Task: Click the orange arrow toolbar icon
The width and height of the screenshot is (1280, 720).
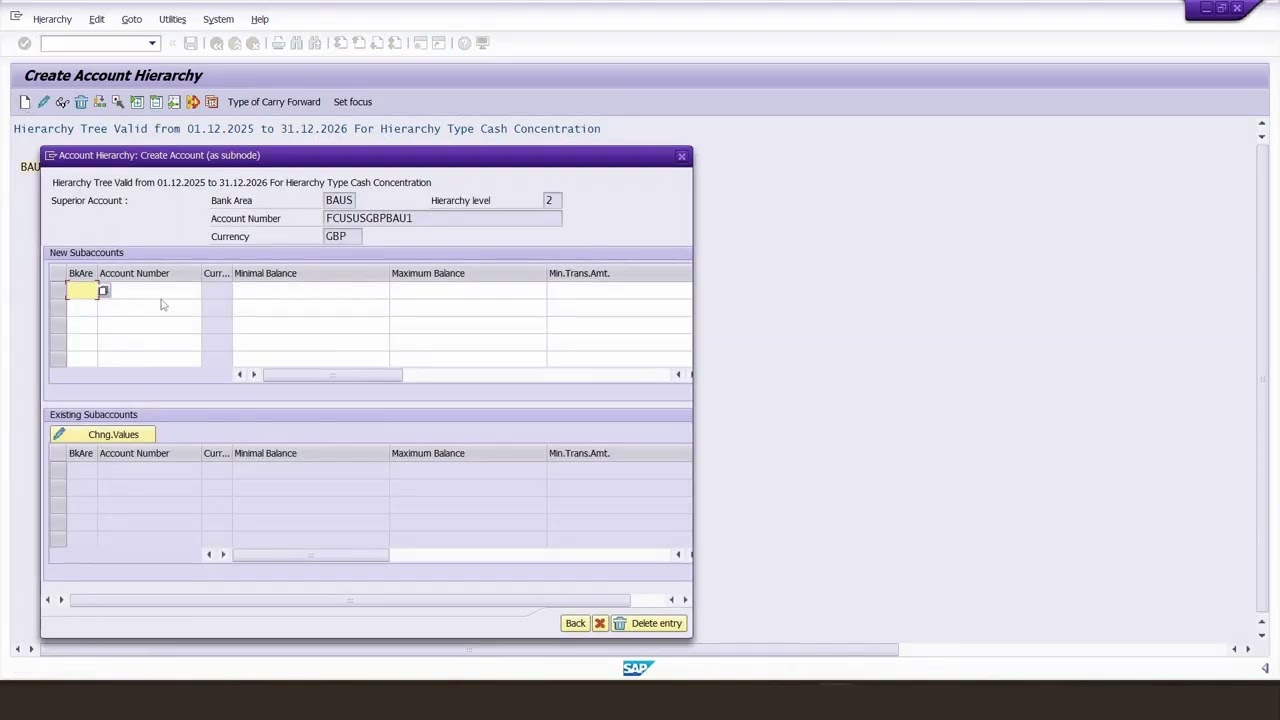Action: point(193,102)
